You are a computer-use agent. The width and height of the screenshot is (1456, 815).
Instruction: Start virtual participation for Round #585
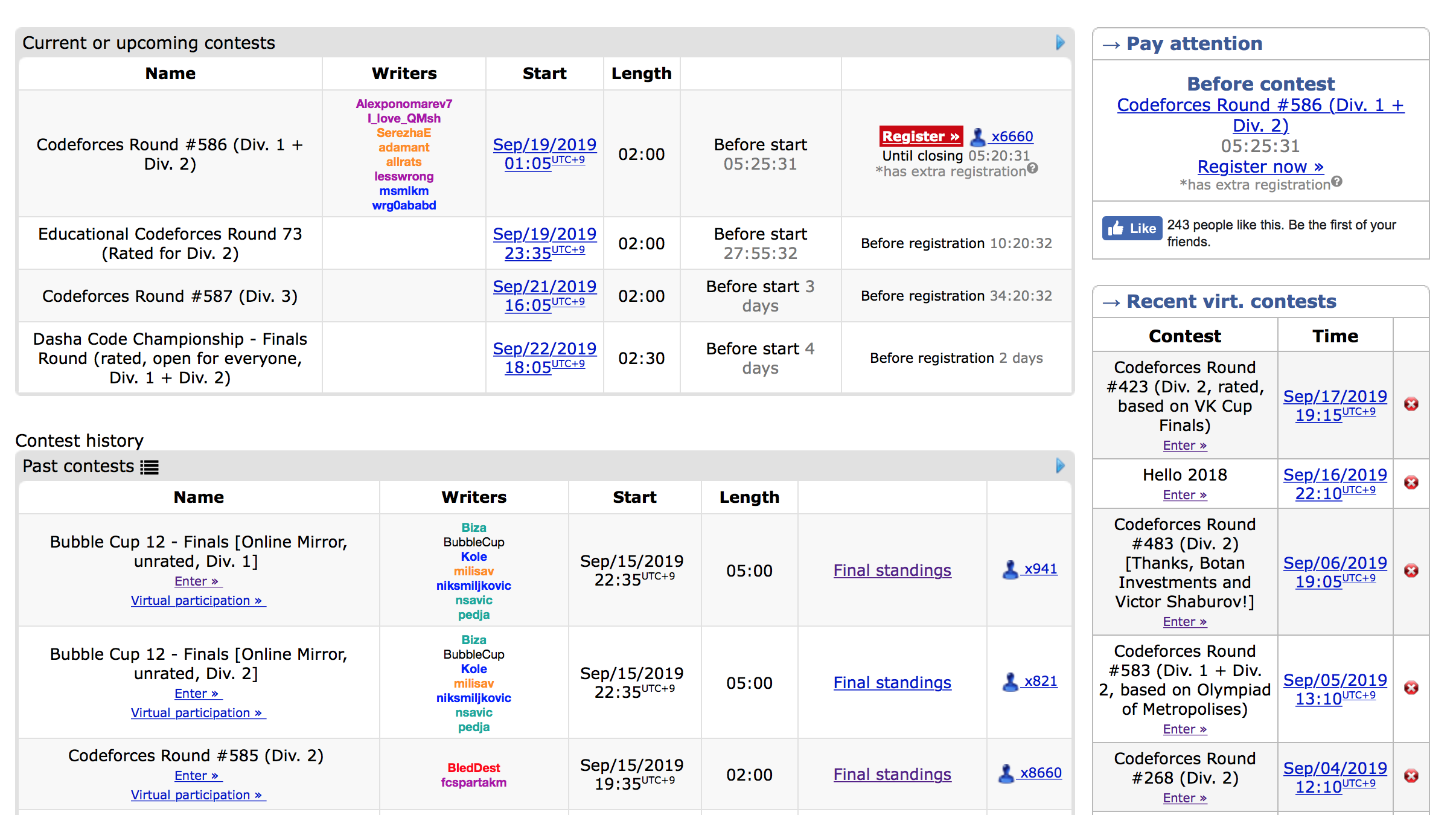tap(198, 795)
